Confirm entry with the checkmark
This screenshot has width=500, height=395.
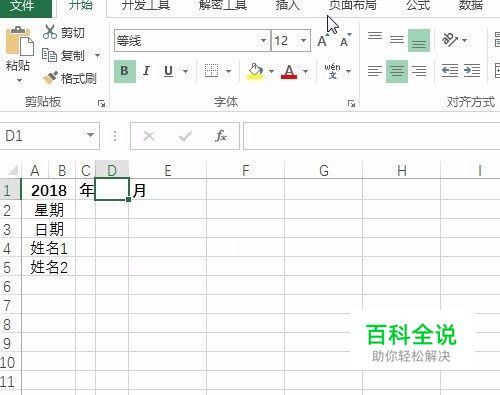tap(185, 136)
